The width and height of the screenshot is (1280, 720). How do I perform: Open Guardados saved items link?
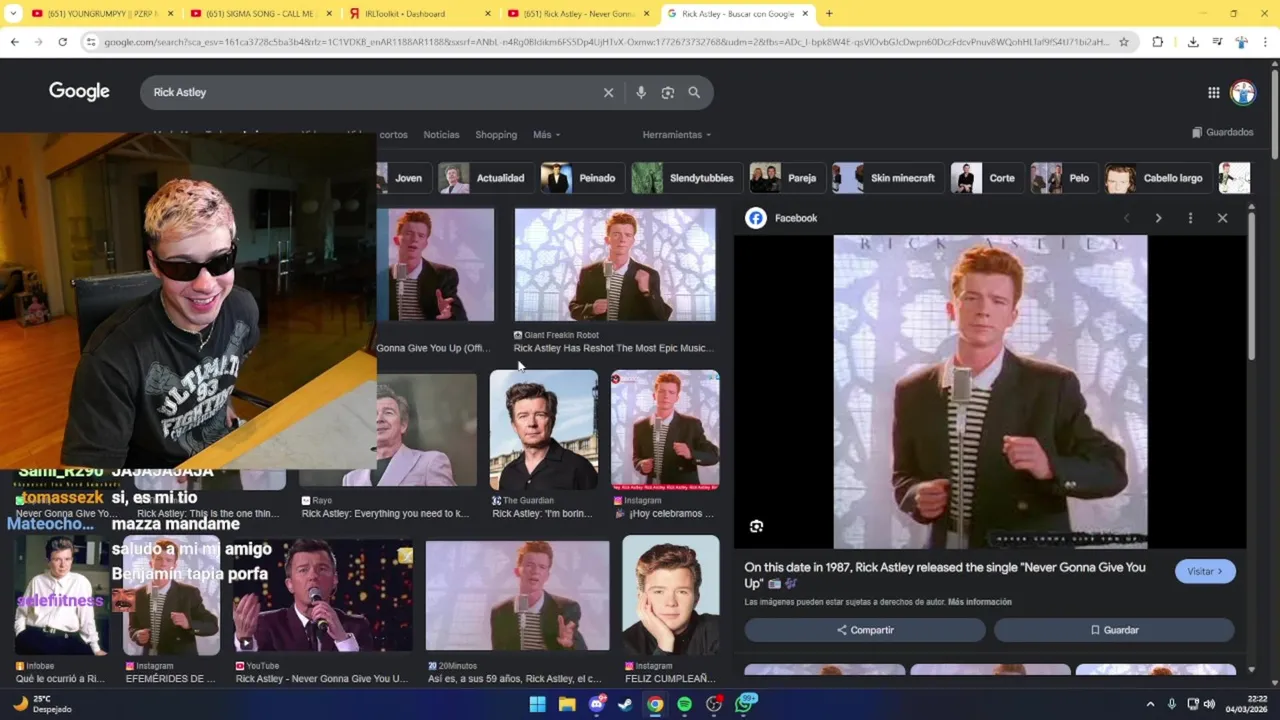click(1222, 132)
